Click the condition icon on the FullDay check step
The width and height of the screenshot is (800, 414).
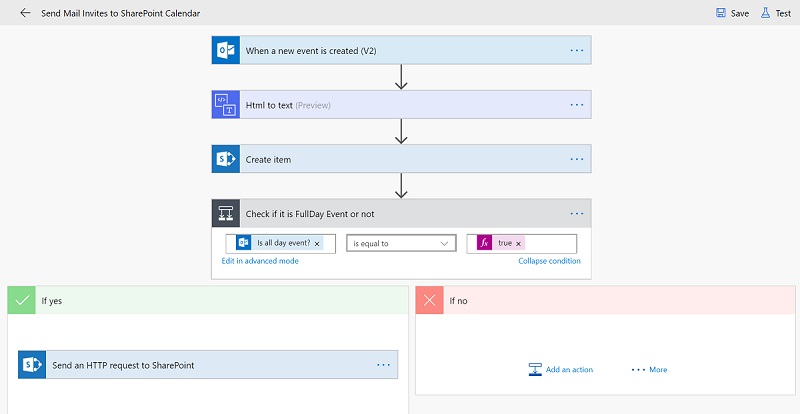pyautogui.click(x=226, y=213)
